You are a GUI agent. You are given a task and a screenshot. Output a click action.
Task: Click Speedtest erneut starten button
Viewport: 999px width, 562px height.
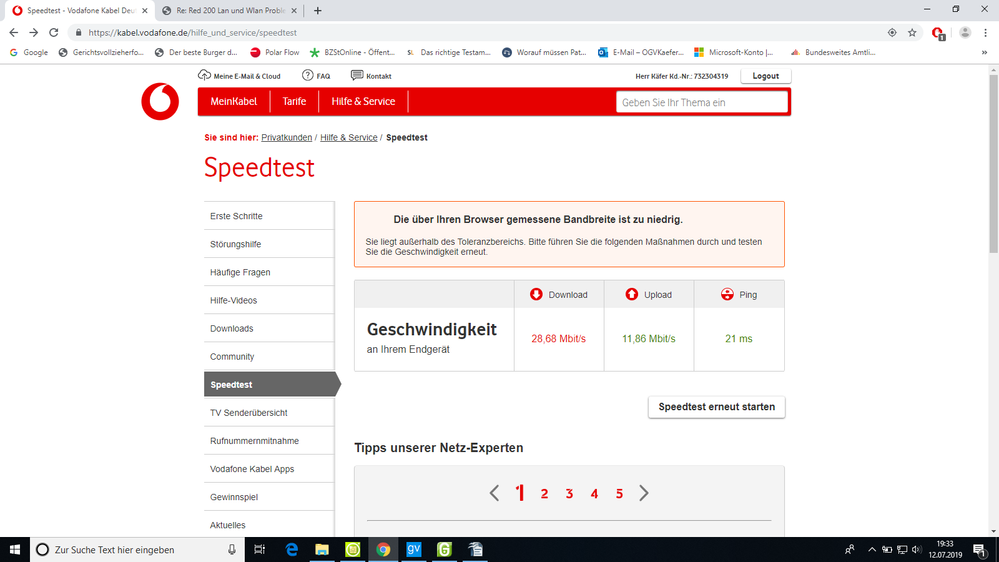[x=716, y=407]
